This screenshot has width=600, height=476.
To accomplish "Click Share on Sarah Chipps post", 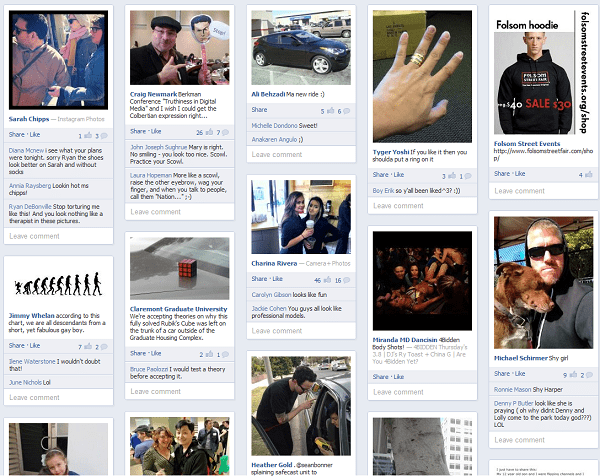I will click(16, 135).
